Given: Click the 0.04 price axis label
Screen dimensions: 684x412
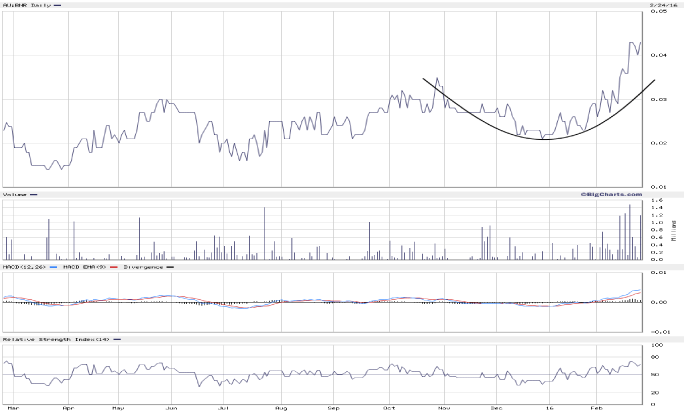Looking at the screenshot, I should point(661,55).
